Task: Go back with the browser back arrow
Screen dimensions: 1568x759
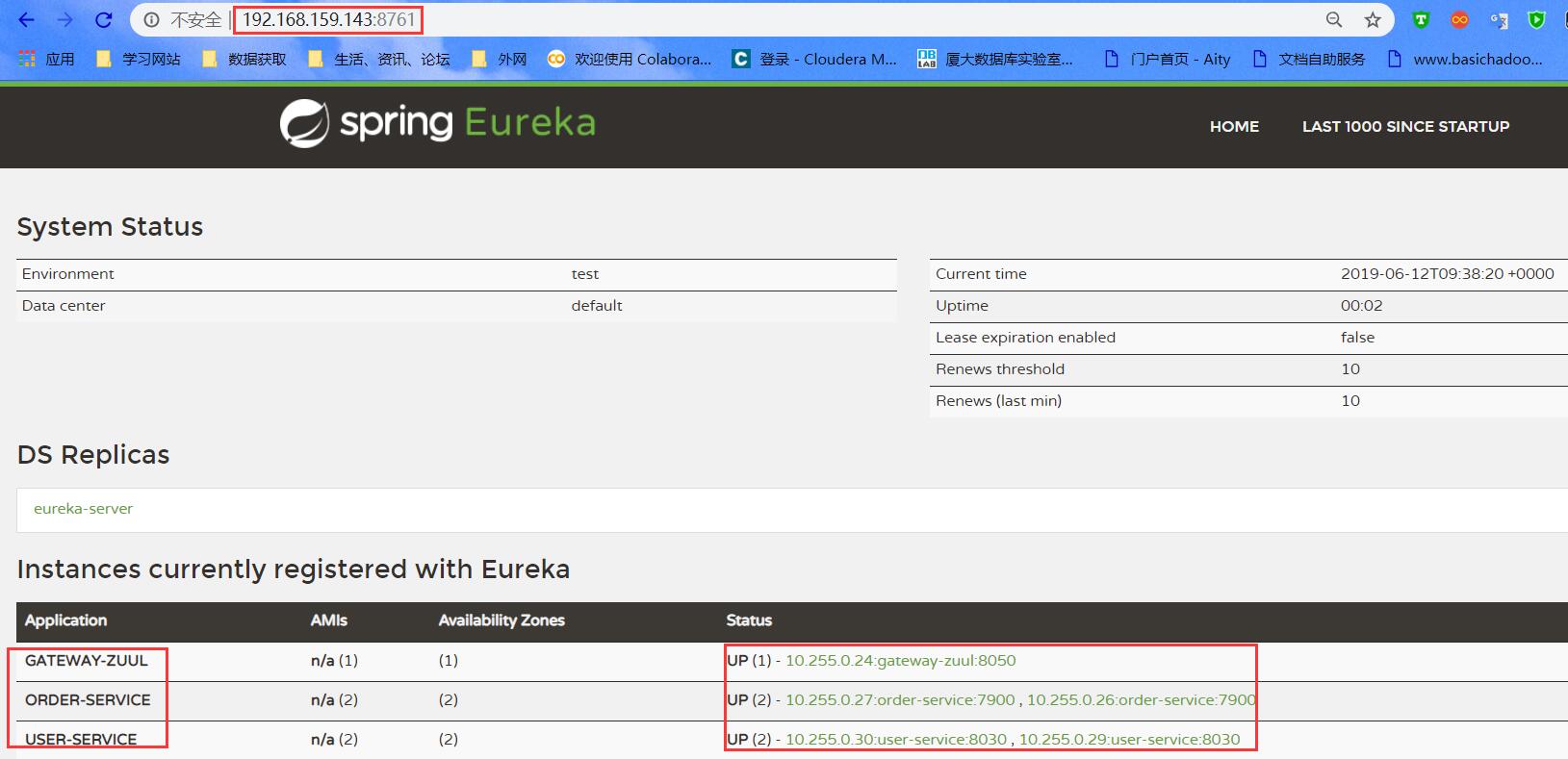Action: 26,19
